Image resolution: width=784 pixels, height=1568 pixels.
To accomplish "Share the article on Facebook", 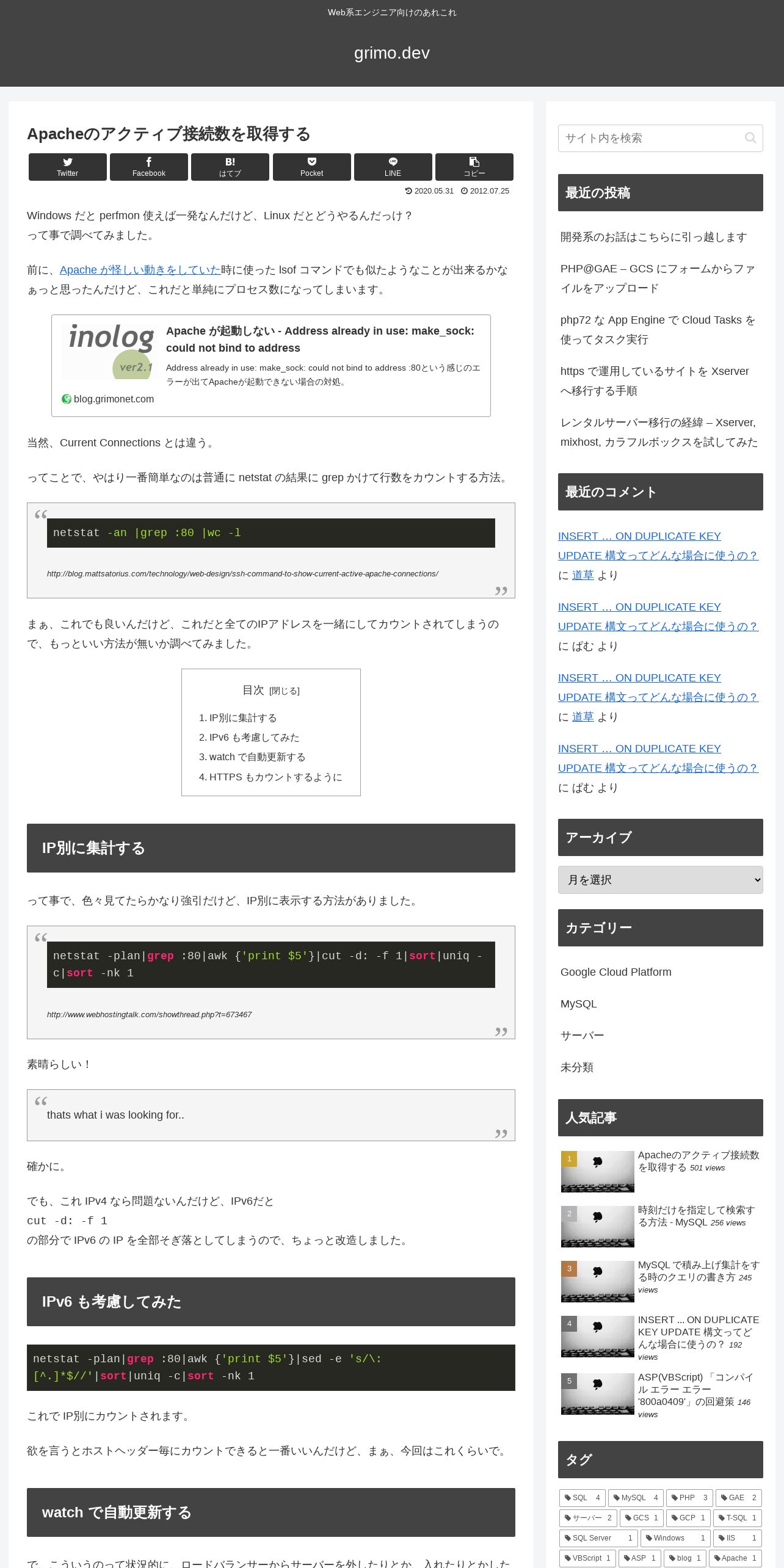I will click(149, 167).
